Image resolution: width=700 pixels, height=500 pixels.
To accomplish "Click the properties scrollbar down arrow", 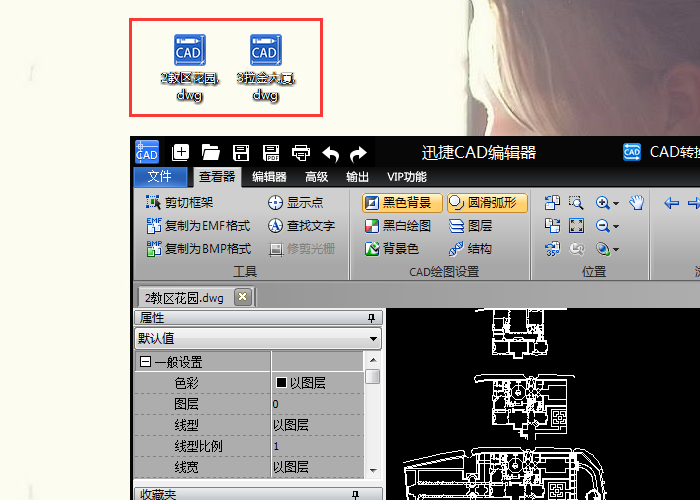I will 373,471.
